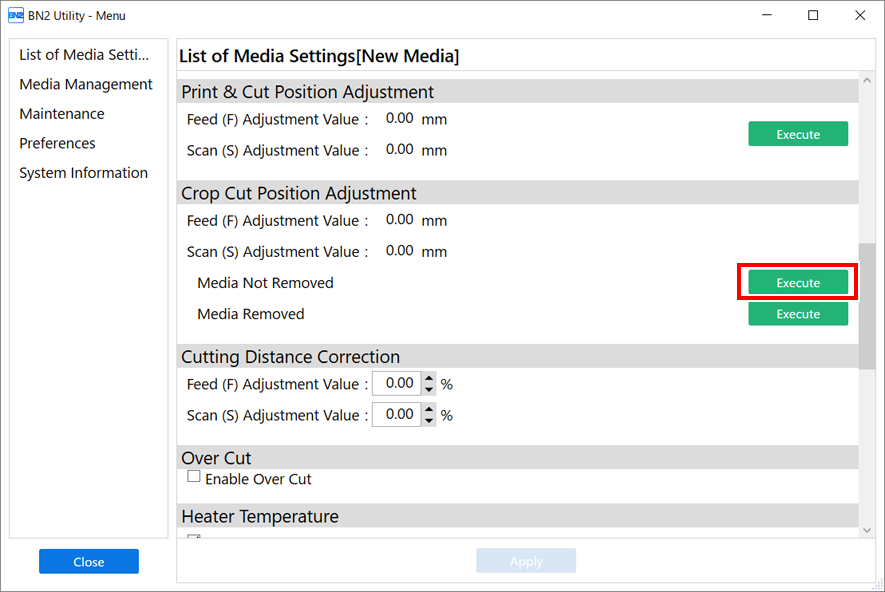Execute Print & Cut Position Adjustment

tap(798, 134)
